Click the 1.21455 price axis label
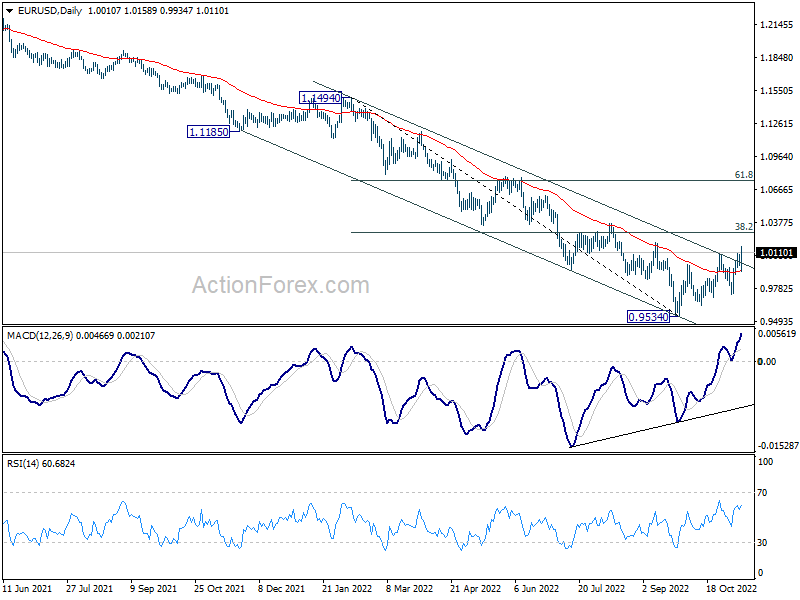 777,24
